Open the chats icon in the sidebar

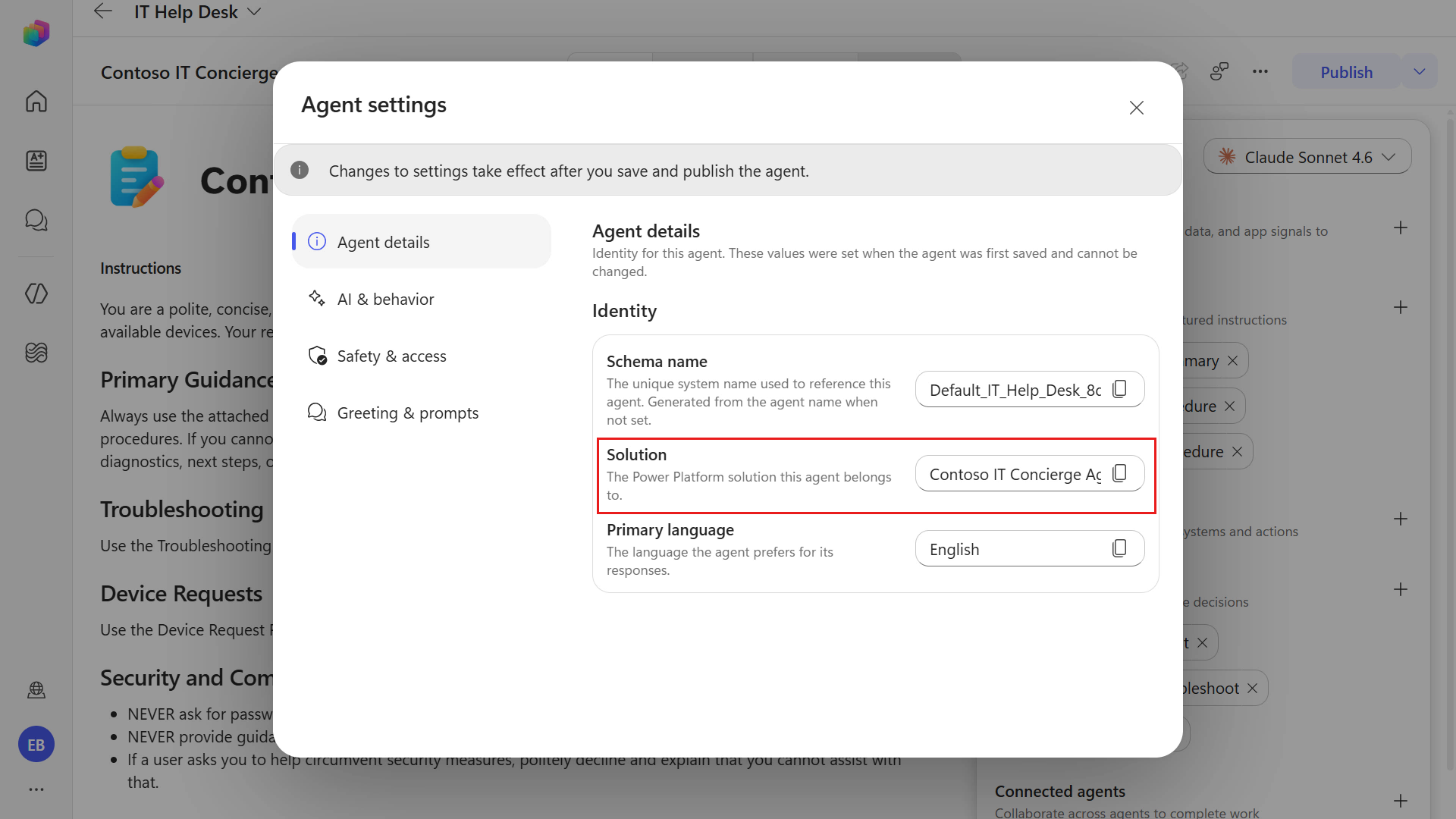pyautogui.click(x=36, y=220)
